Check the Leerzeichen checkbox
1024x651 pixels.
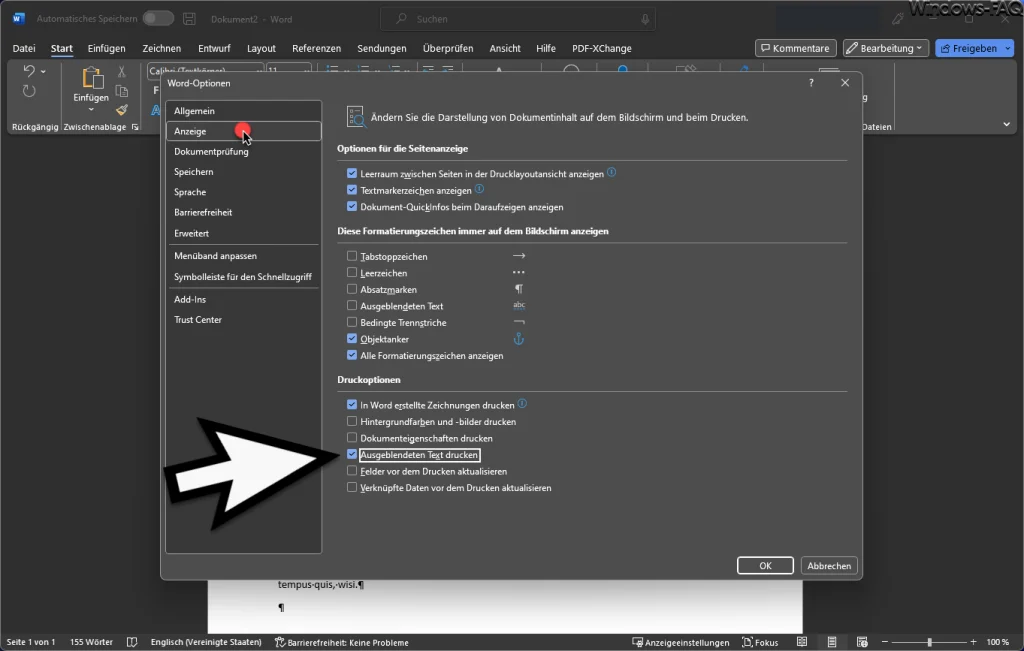coord(352,273)
